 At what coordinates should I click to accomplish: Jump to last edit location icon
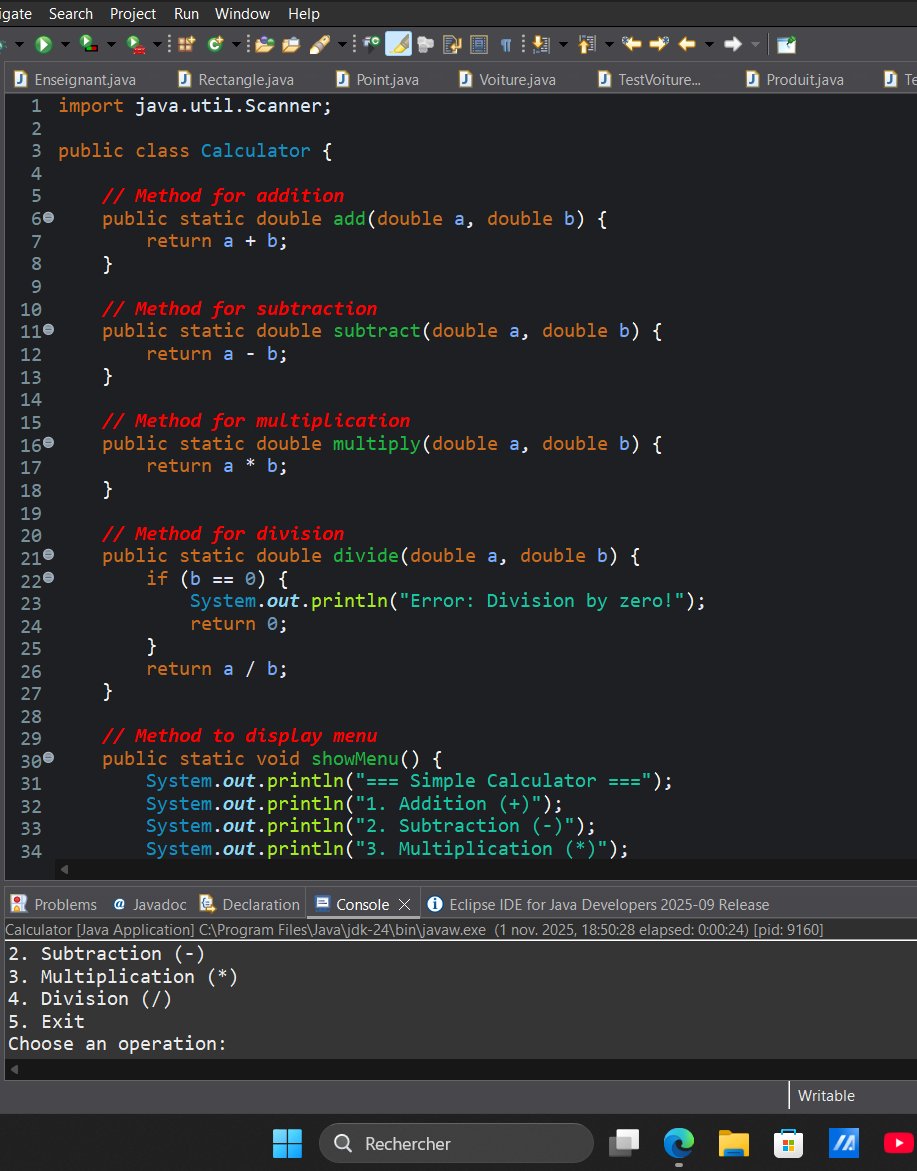[x=632, y=44]
